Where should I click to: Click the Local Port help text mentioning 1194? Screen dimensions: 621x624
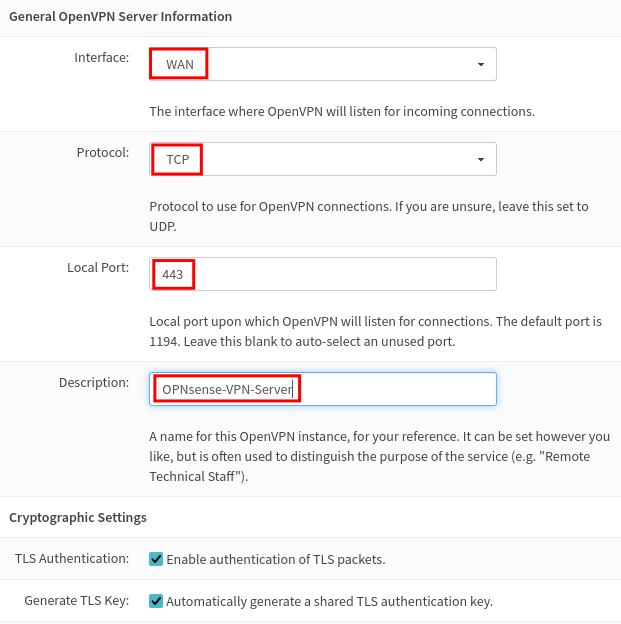pyautogui.click(x=375, y=332)
